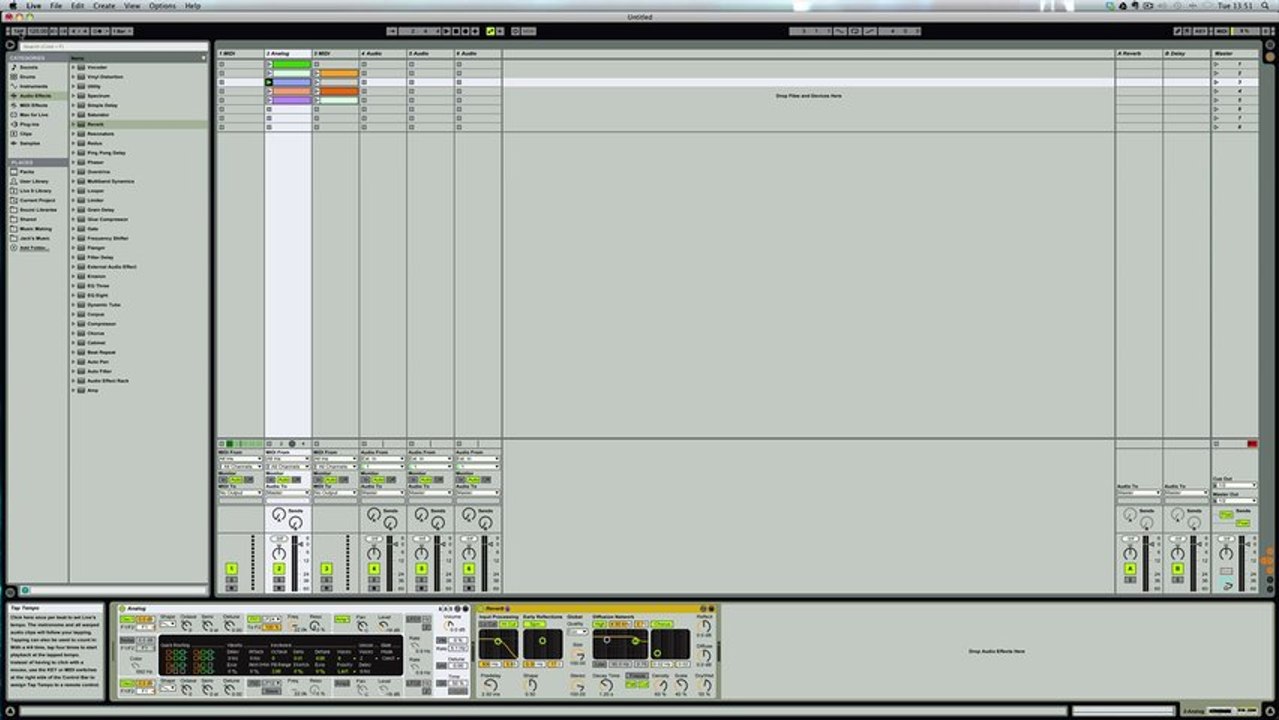Open Packs in Places
Screen dimensions: 1279x720
click(x=26, y=171)
